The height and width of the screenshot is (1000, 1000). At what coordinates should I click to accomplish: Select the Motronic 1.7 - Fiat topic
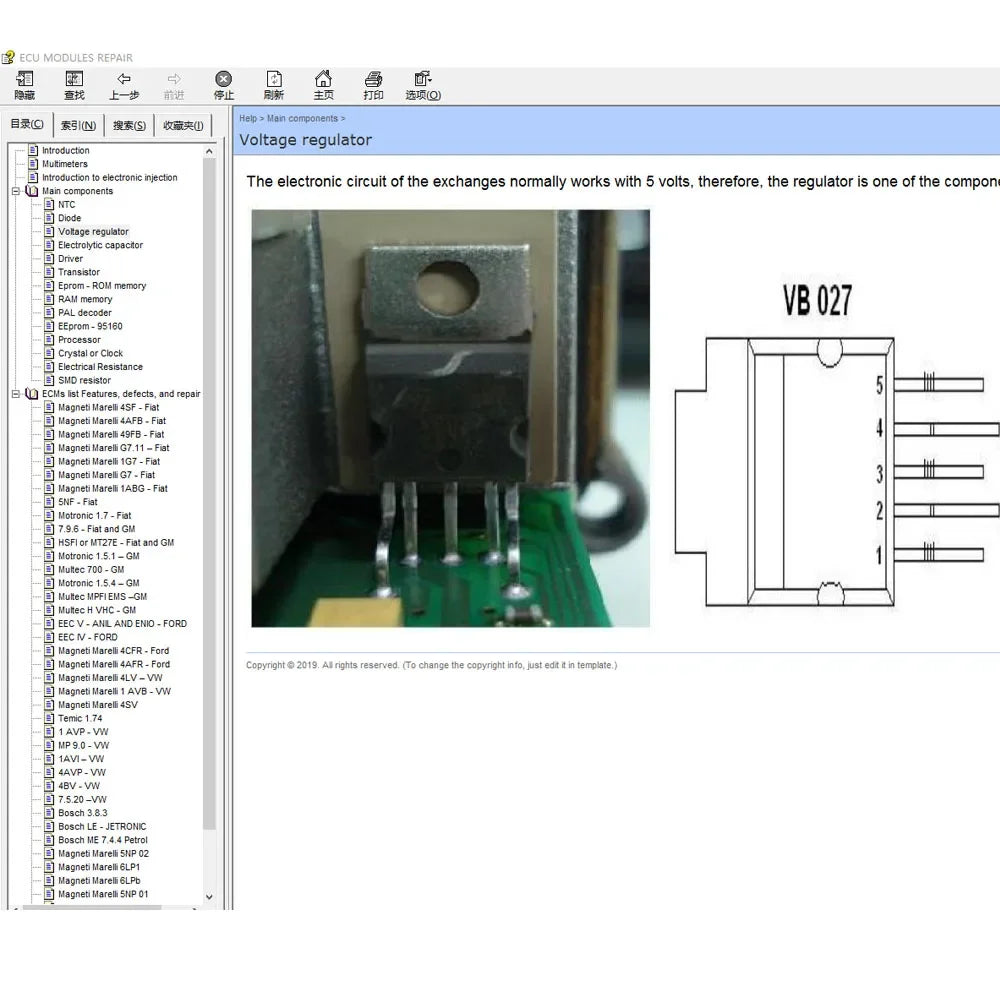pos(96,515)
